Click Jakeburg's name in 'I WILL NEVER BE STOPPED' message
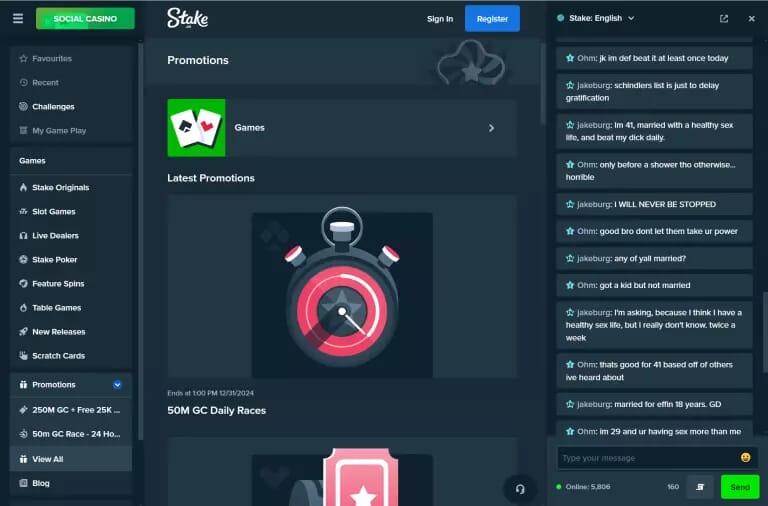The image size is (768, 506). click(x=594, y=204)
